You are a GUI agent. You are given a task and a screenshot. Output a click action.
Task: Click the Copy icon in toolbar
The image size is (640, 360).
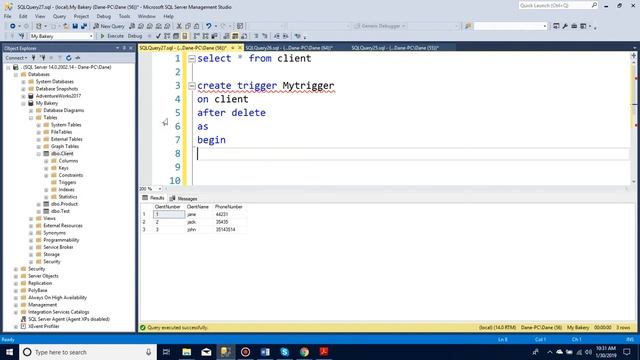pyautogui.click(x=188, y=26)
